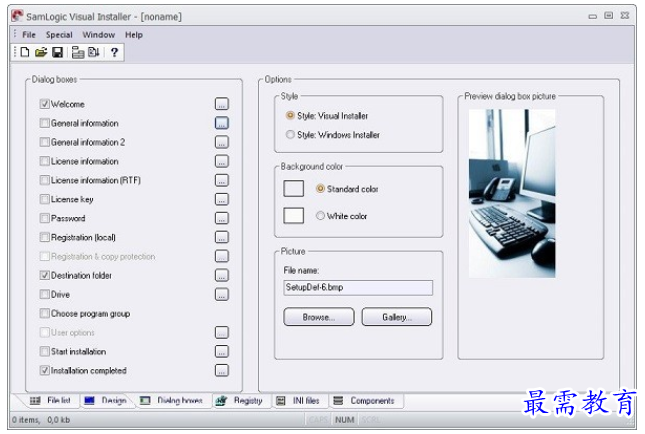Open settings button for User options
The image size is (645, 434).
[222, 332]
